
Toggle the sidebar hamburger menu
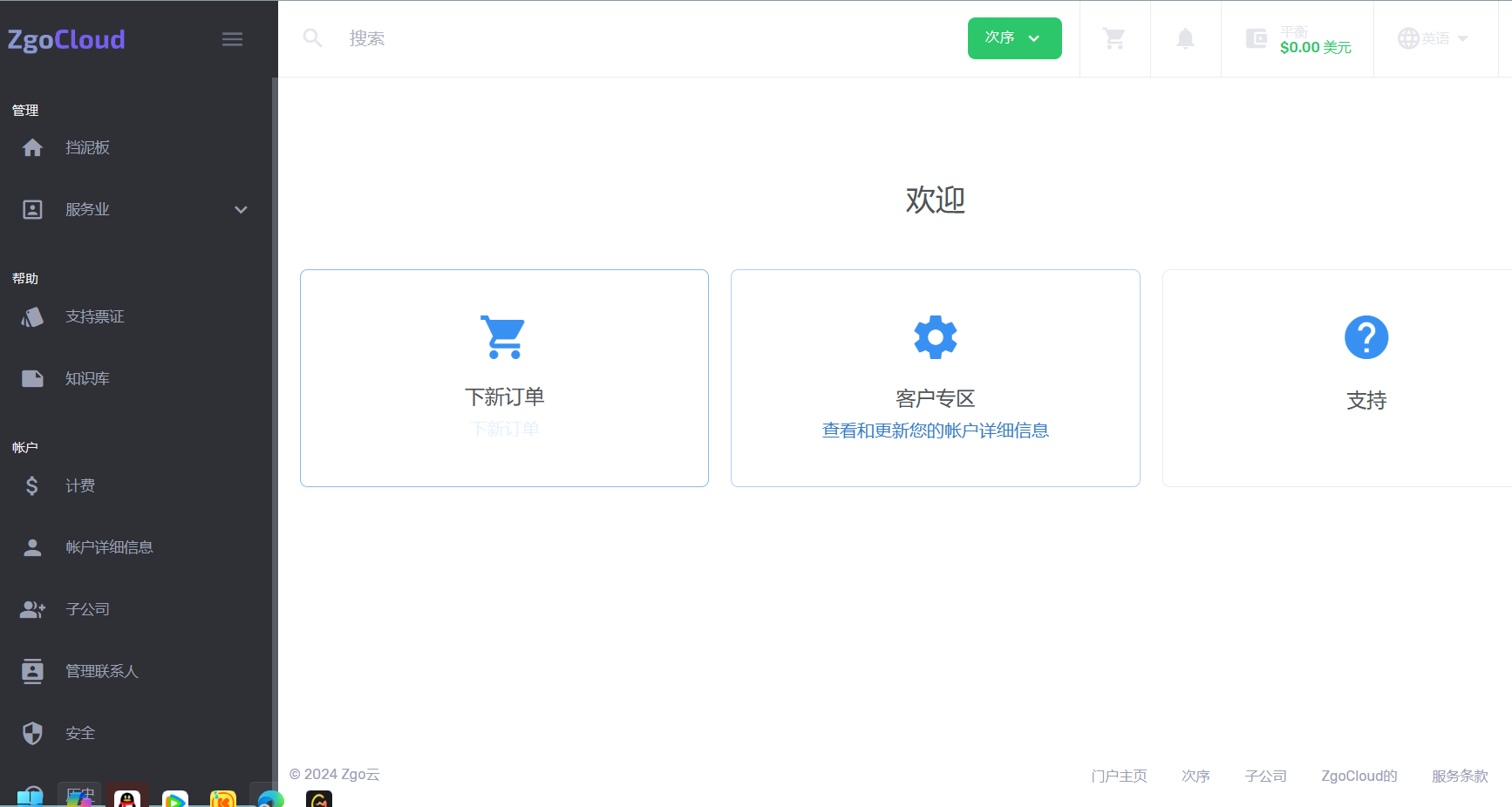232,39
